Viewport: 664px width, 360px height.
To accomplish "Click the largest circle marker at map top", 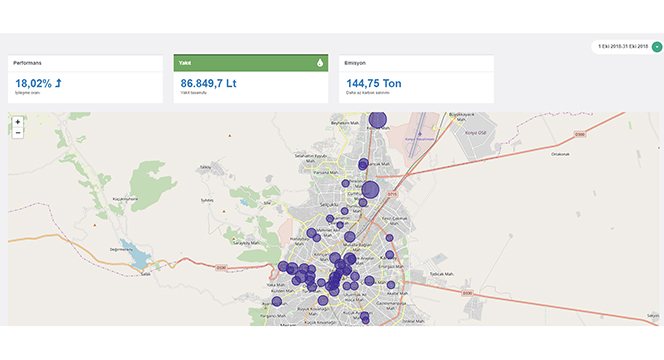I will point(377,119).
